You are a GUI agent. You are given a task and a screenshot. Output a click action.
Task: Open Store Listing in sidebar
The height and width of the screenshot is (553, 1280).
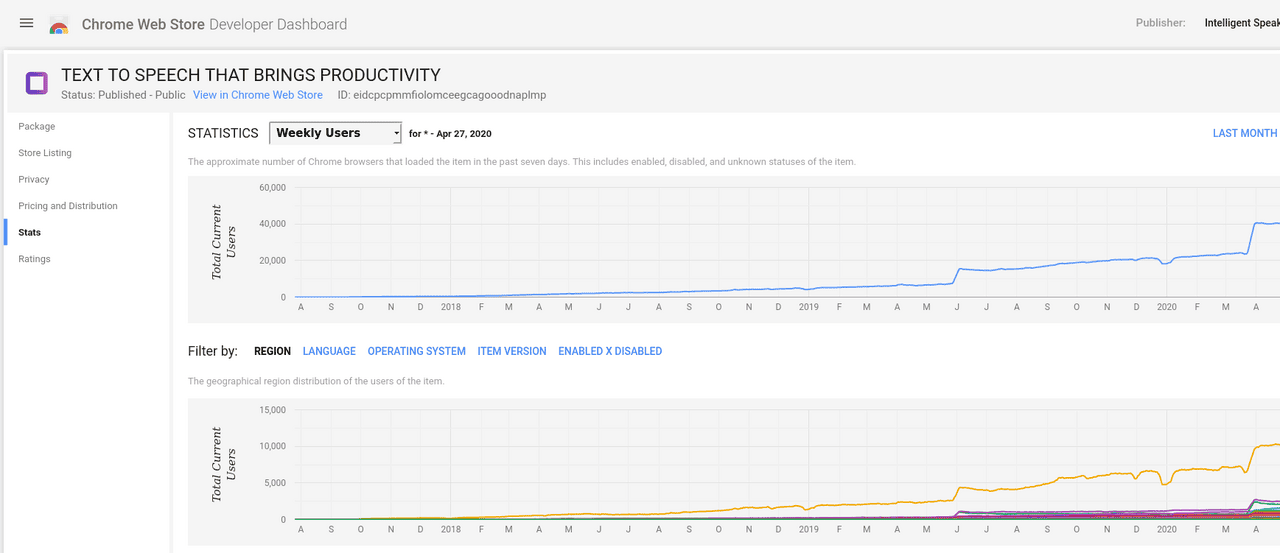click(45, 153)
